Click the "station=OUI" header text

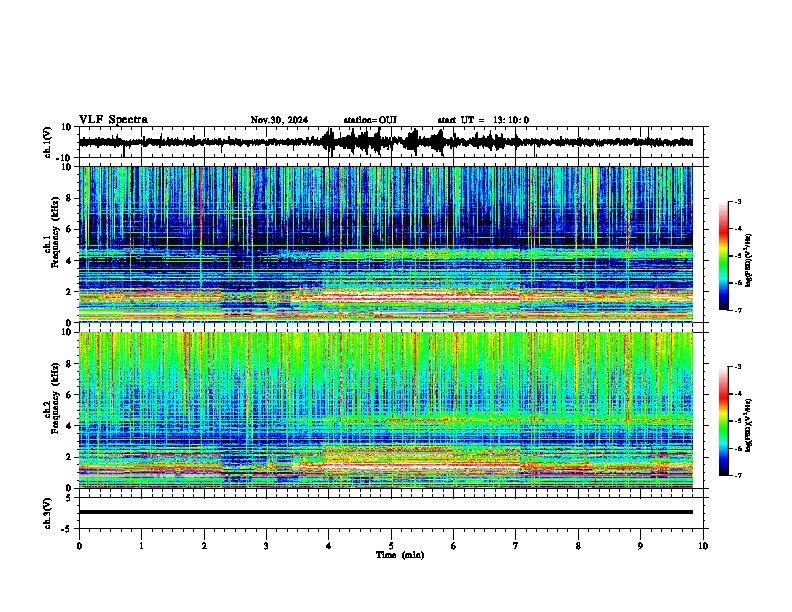370,120
